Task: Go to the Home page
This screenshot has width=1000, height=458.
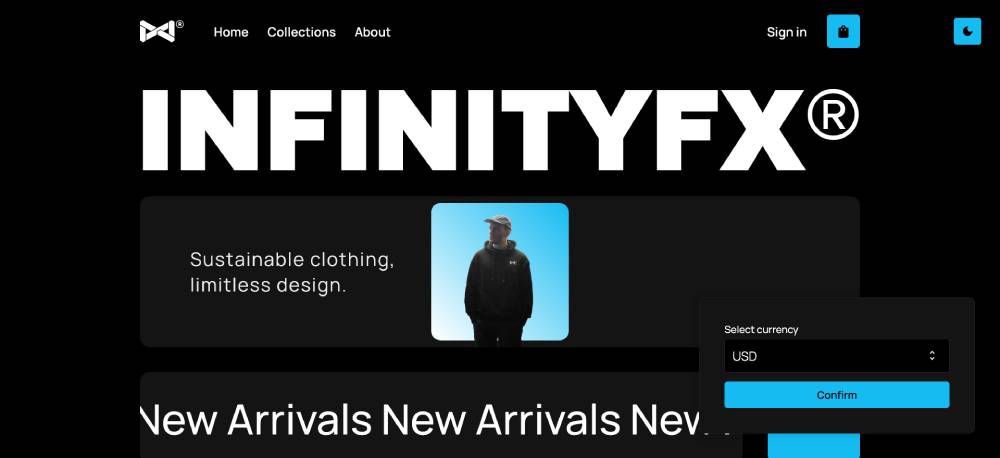Action: (231, 32)
